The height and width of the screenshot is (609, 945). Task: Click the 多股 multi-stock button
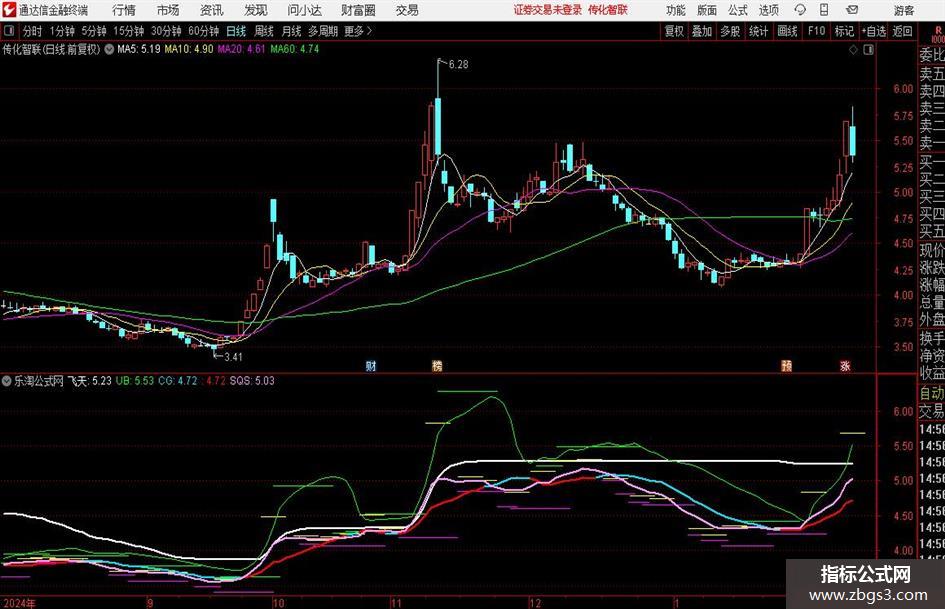tap(730, 31)
